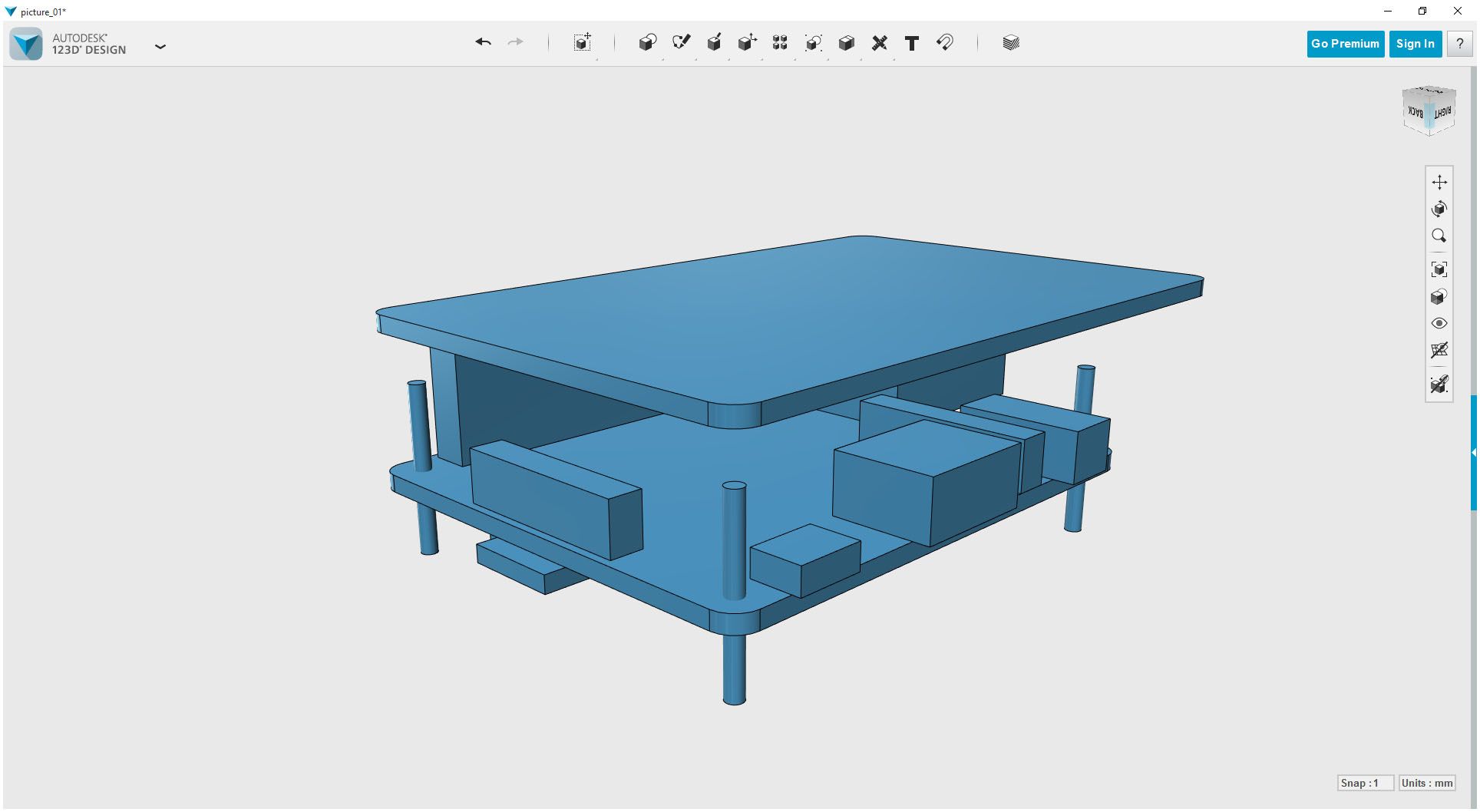Activate the Pan navigation tool
The height and width of the screenshot is (812, 1480).
pos(1439,182)
